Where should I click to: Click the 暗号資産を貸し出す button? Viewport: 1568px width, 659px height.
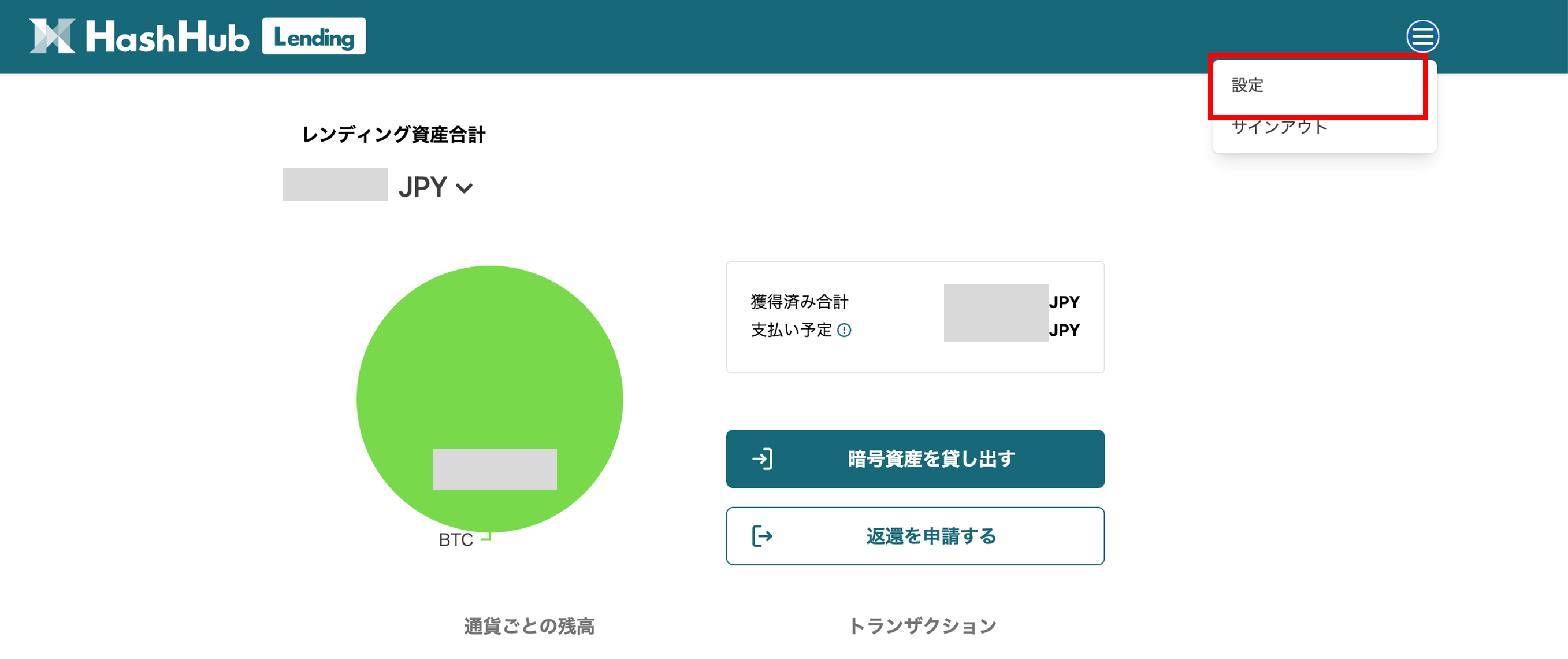pyautogui.click(x=915, y=458)
